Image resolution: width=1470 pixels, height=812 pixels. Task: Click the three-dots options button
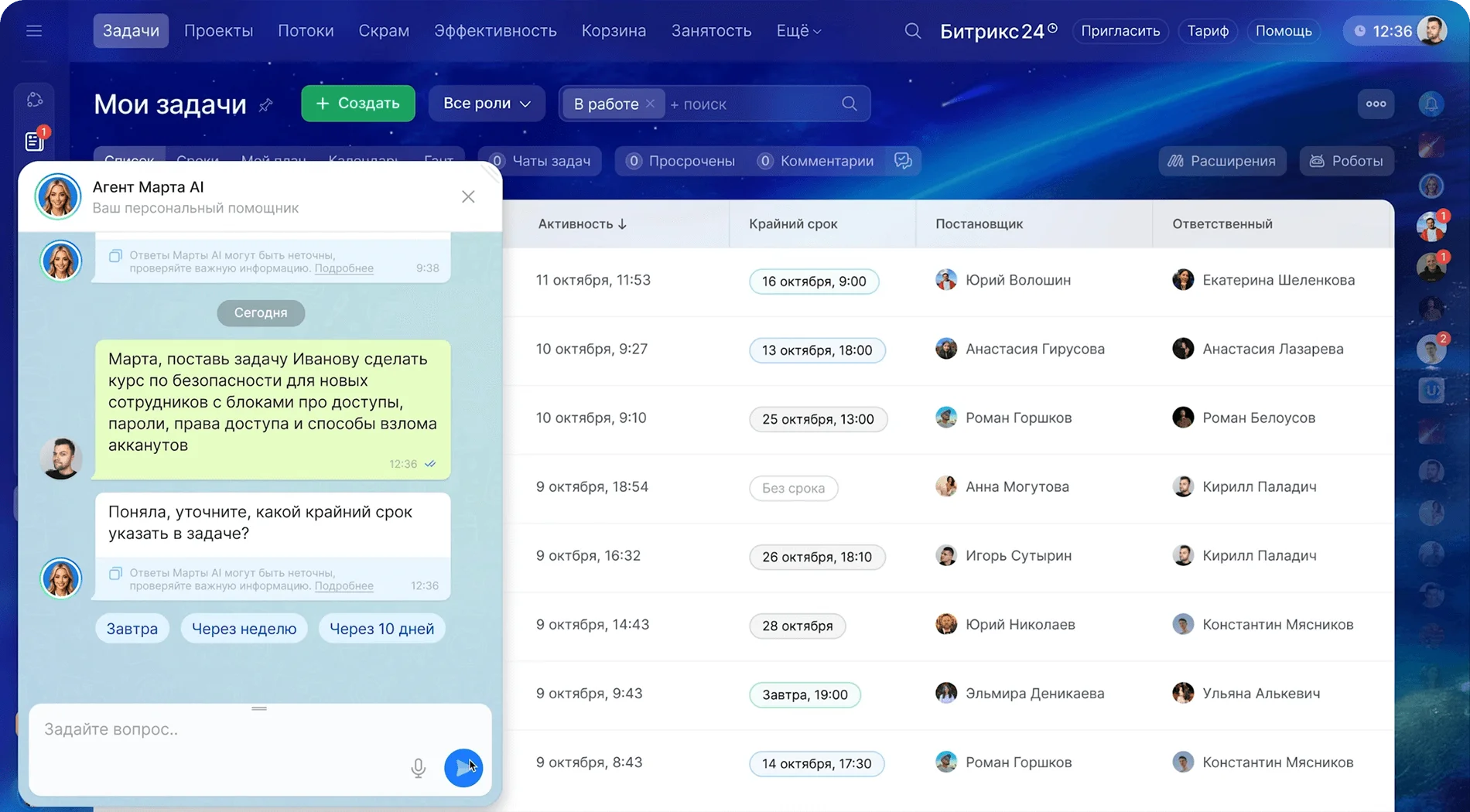pos(1376,104)
